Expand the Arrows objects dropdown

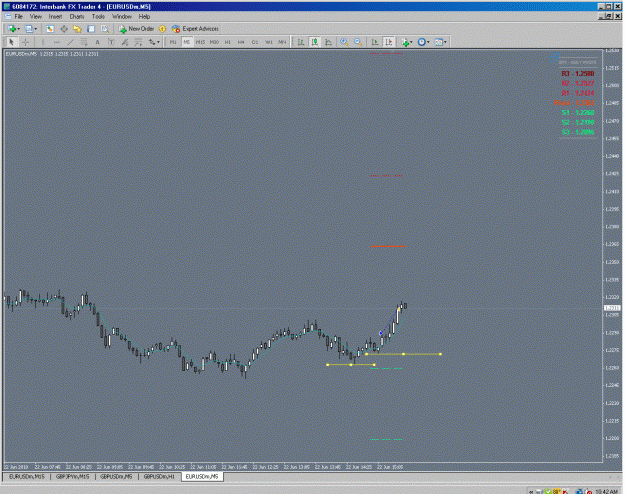pyautogui.click(x=154, y=42)
